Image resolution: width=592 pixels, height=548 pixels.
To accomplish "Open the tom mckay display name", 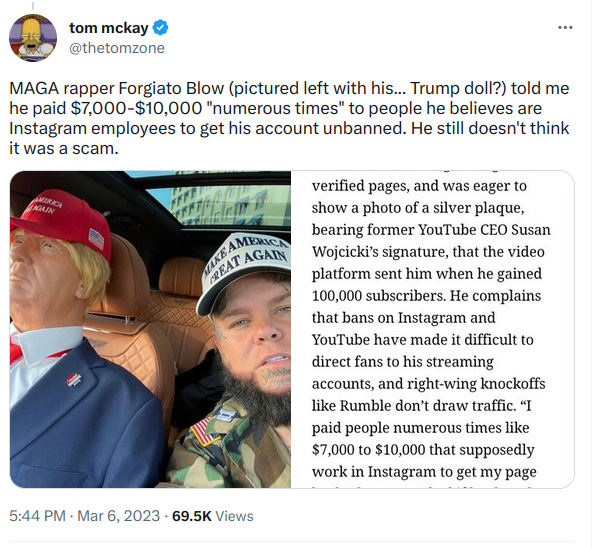I will point(109,28).
